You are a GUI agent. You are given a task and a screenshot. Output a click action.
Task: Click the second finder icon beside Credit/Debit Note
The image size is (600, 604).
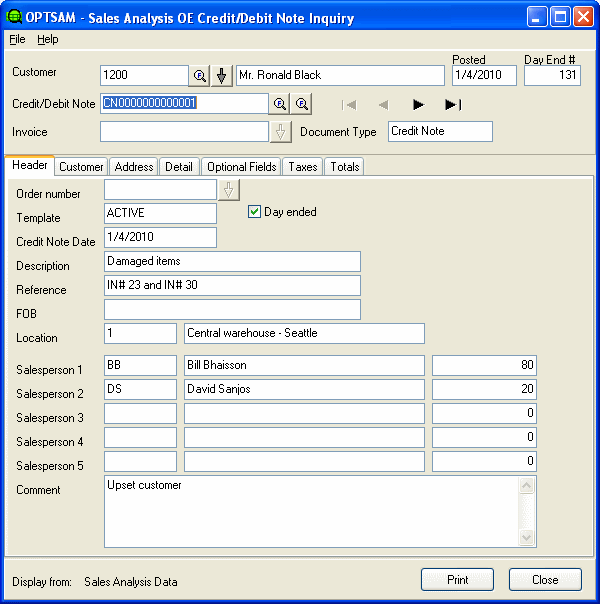[x=302, y=104]
